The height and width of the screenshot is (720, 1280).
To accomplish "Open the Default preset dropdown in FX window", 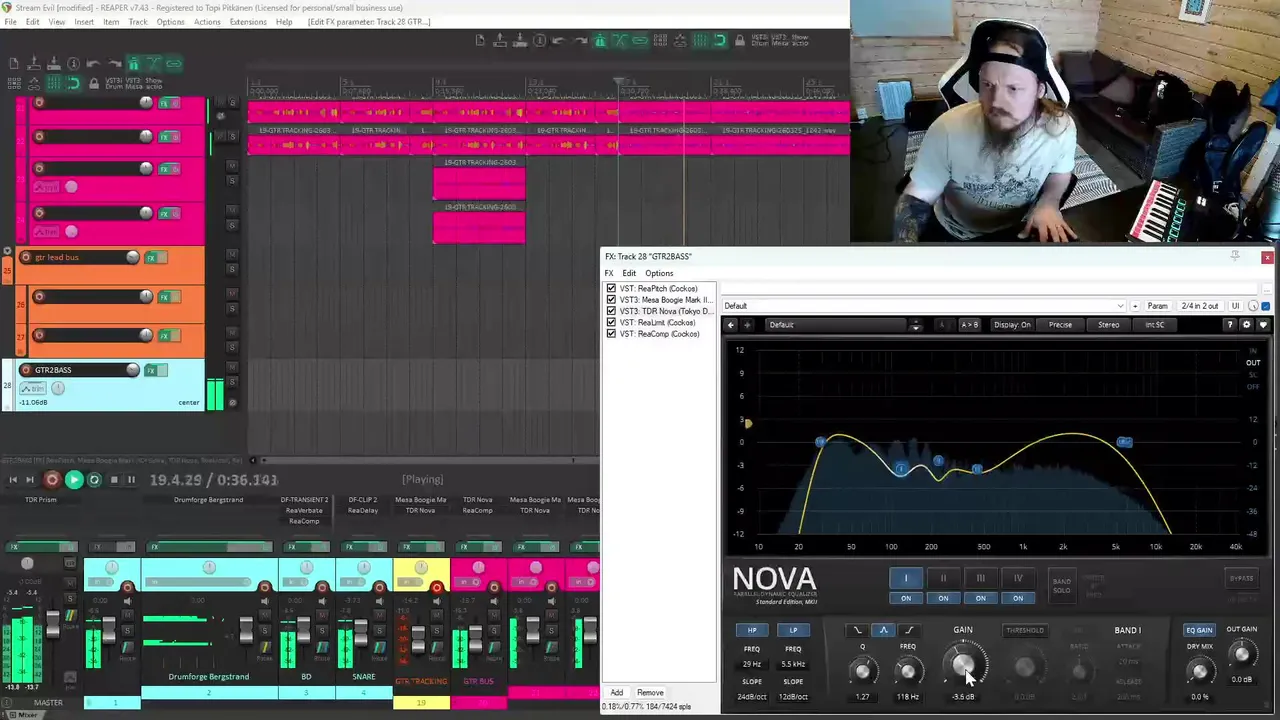I will [922, 306].
